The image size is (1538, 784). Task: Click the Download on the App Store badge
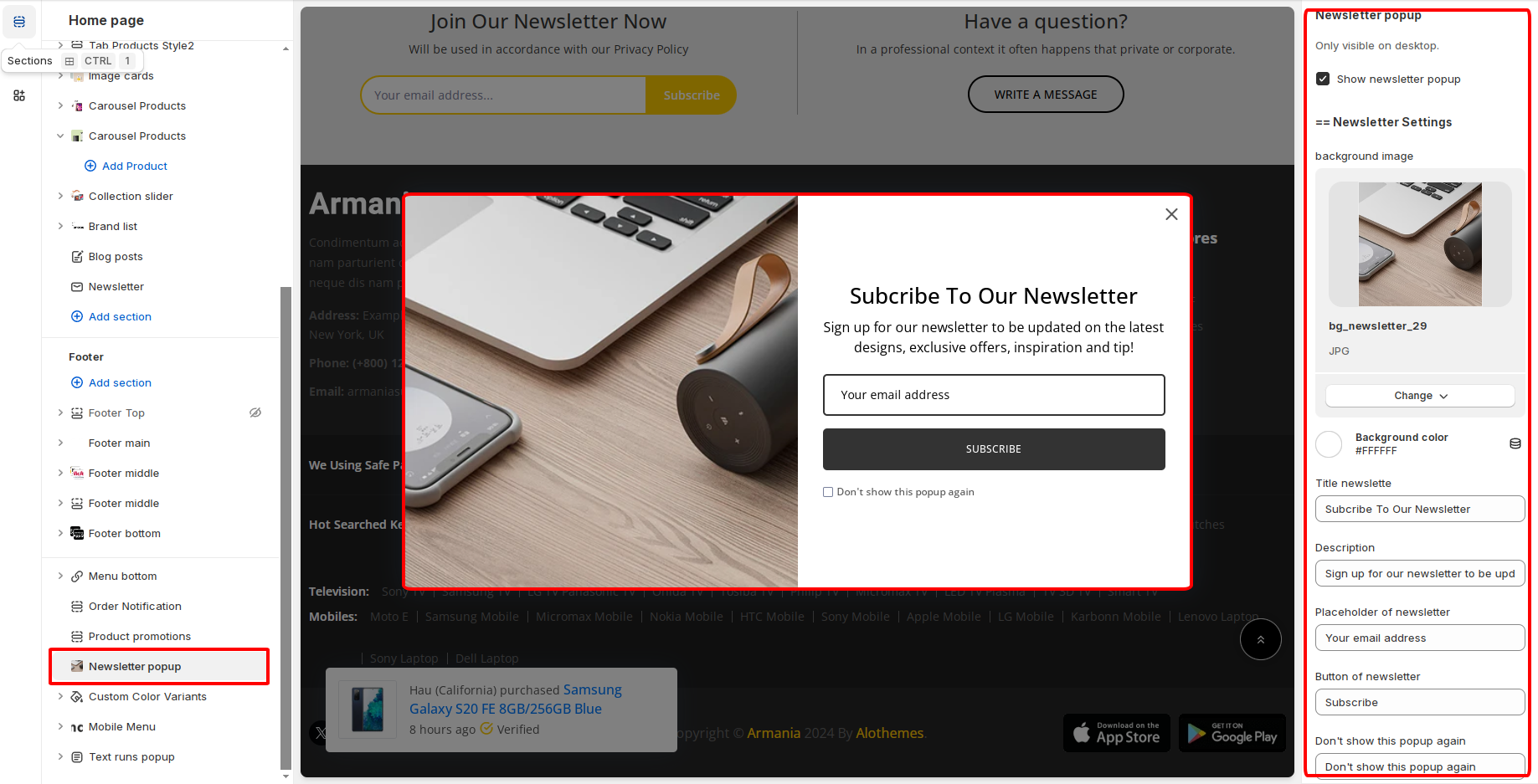click(1116, 733)
